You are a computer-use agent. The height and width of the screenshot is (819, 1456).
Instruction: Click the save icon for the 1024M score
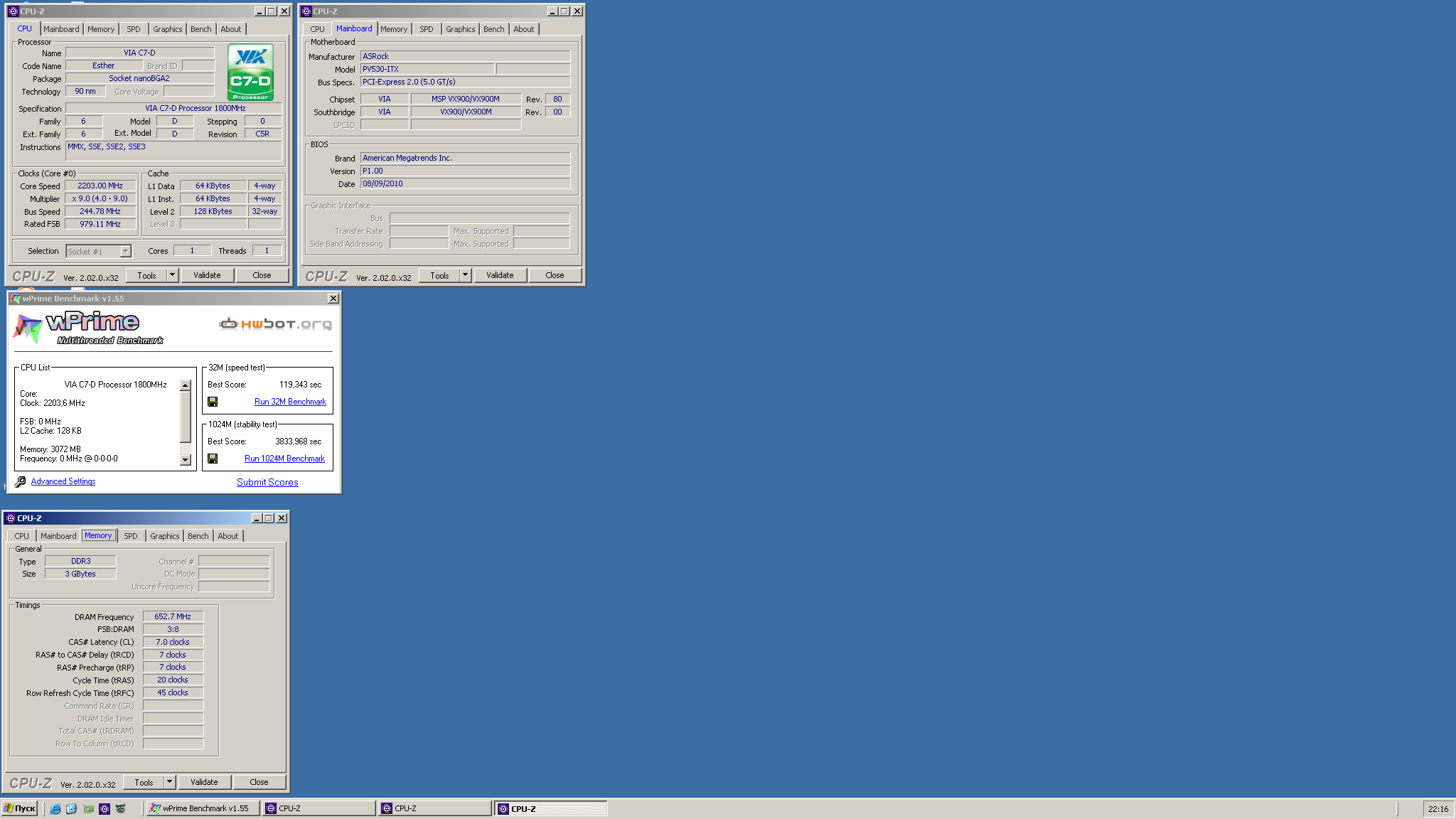coord(213,459)
